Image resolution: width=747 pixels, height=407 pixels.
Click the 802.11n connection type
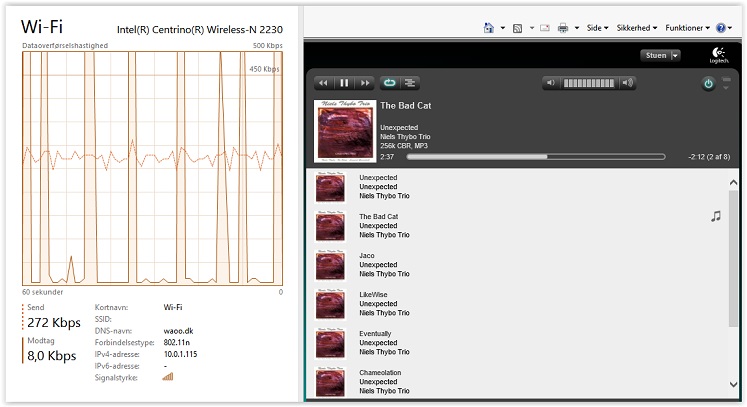(x=176, y=342)
